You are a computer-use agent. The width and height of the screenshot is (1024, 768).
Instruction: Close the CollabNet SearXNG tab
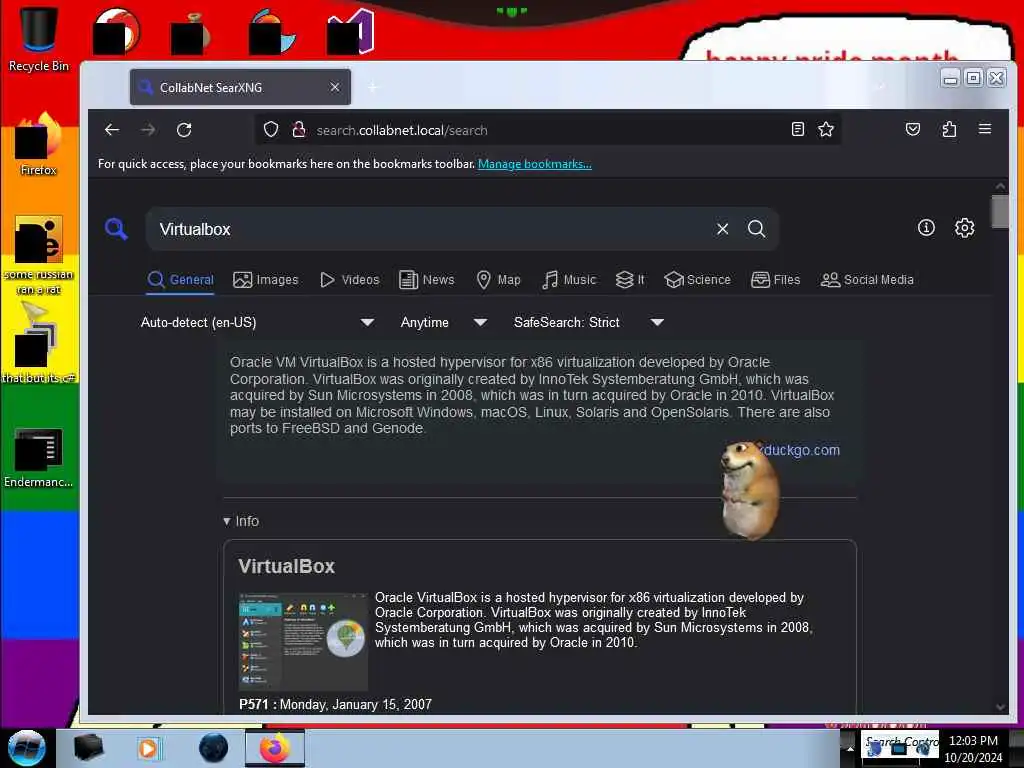pyautogui.click(x=335, y=87)
